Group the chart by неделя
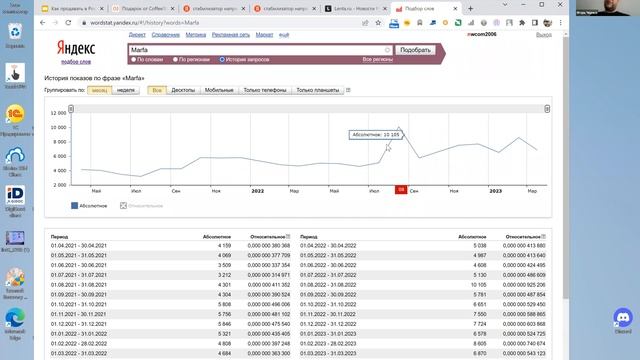 click(x=126, y=90)
